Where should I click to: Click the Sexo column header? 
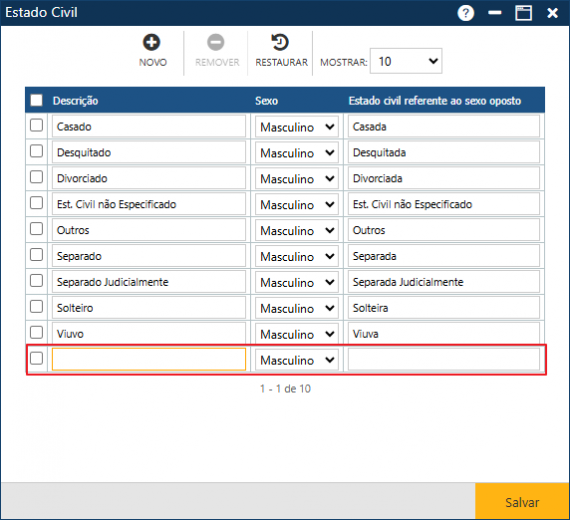point(266,101)
